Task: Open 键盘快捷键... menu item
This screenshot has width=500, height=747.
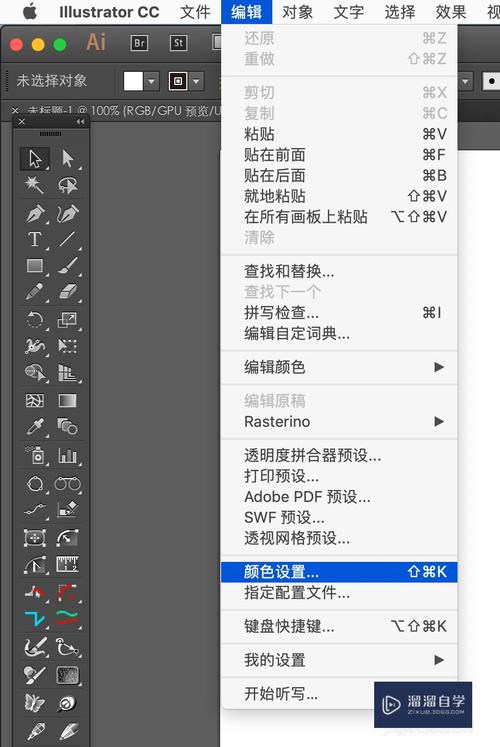Action: coord(339,626)
